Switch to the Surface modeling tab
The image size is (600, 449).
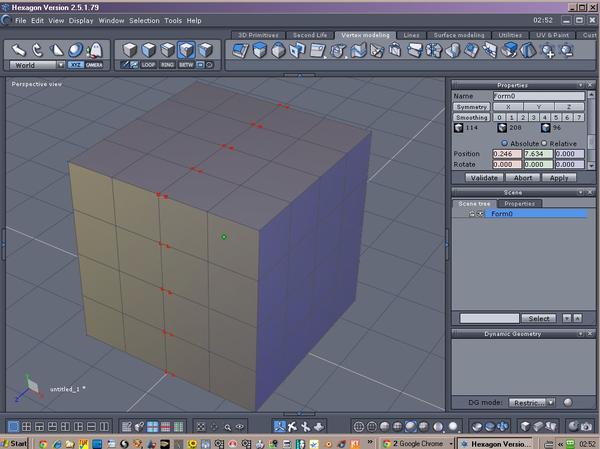(459, 35)
